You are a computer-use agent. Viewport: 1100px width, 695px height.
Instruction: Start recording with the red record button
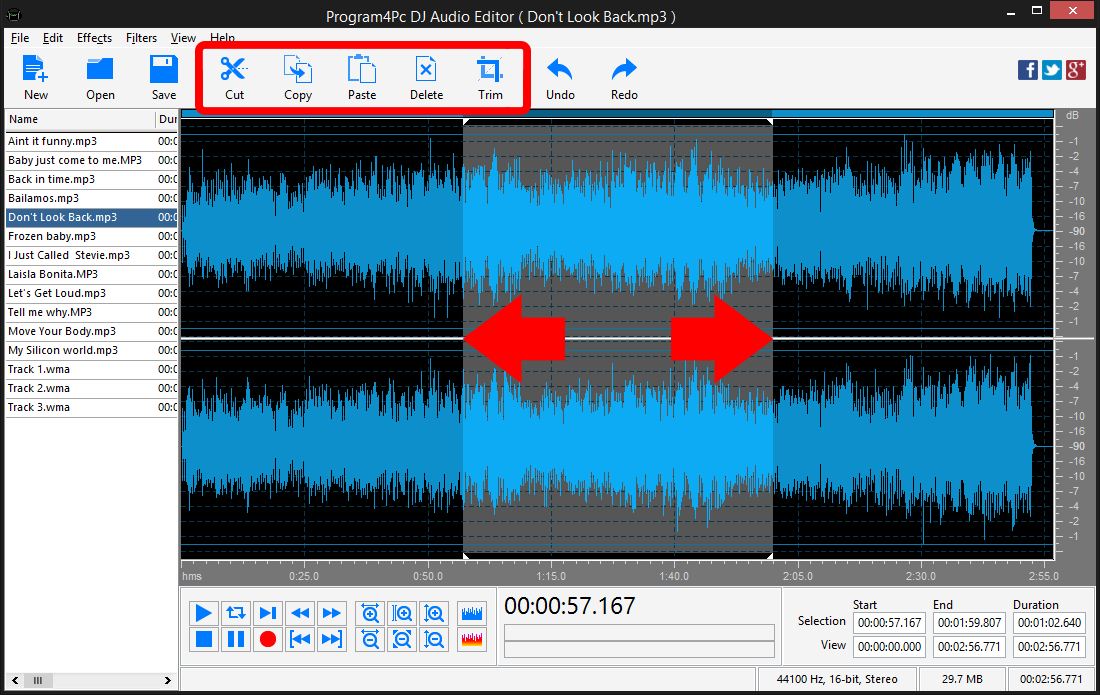tap(268, 639)
